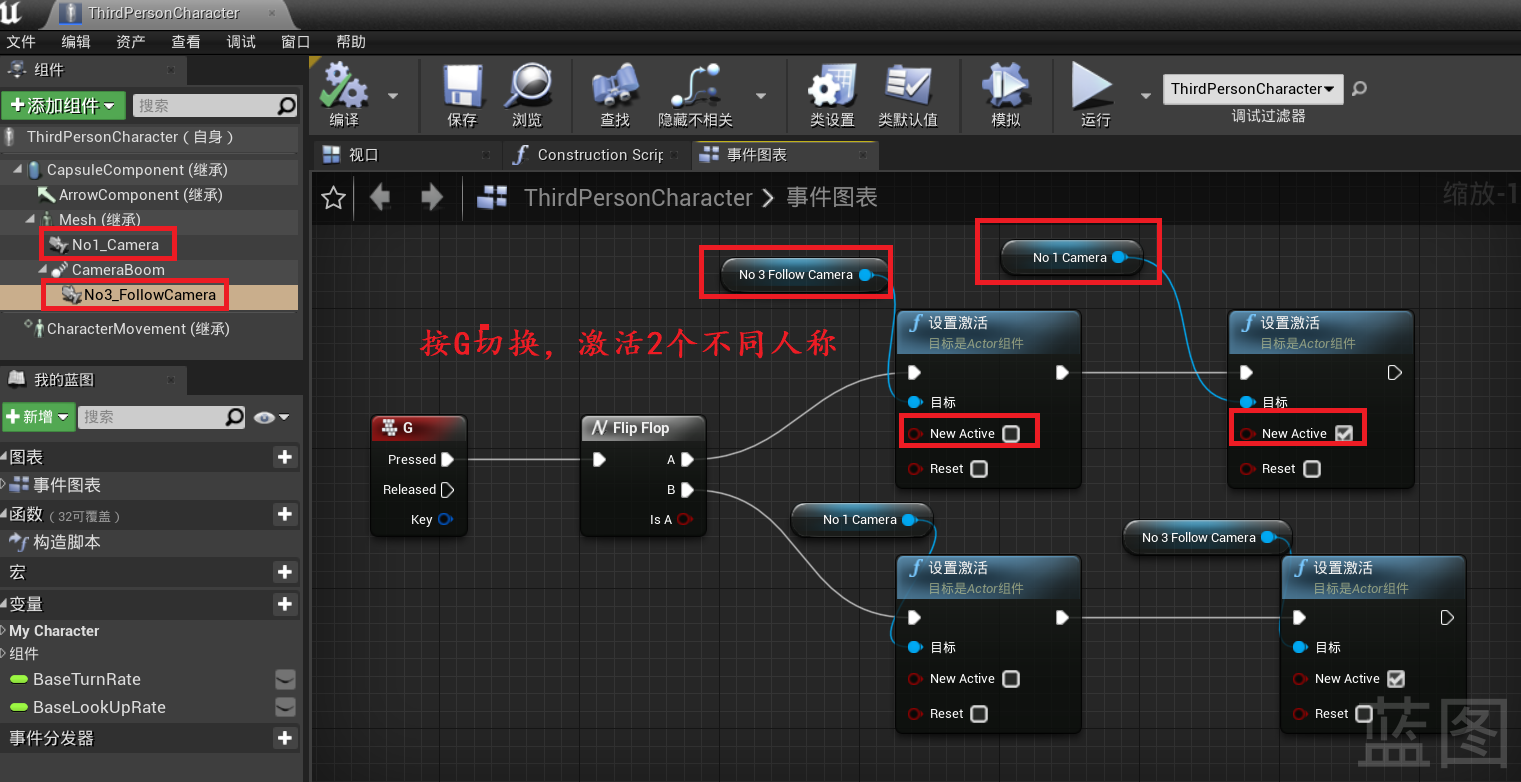Open the 窗口 (Window) menu

296,41
